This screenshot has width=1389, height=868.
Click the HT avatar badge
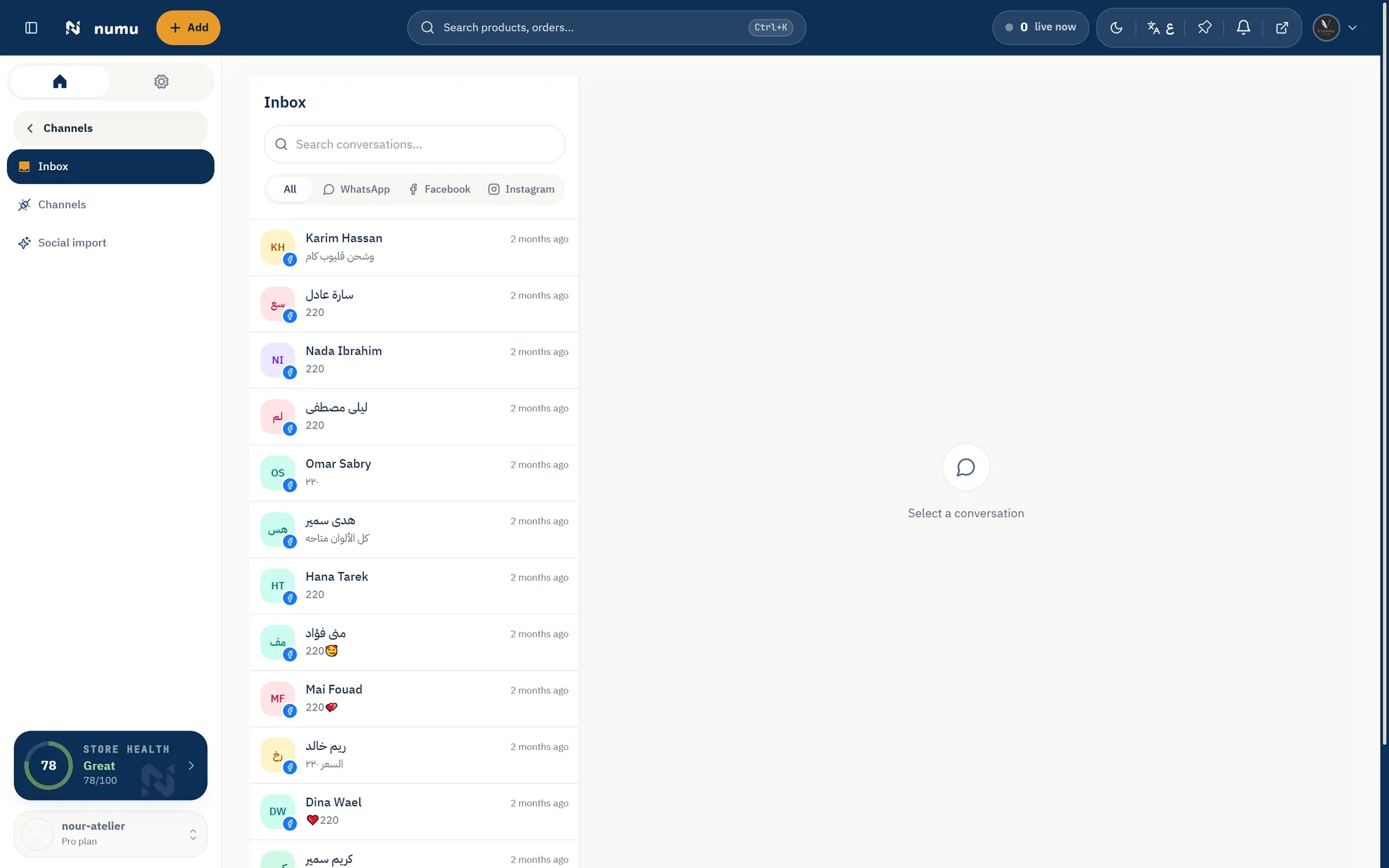[x=278, y=586]
